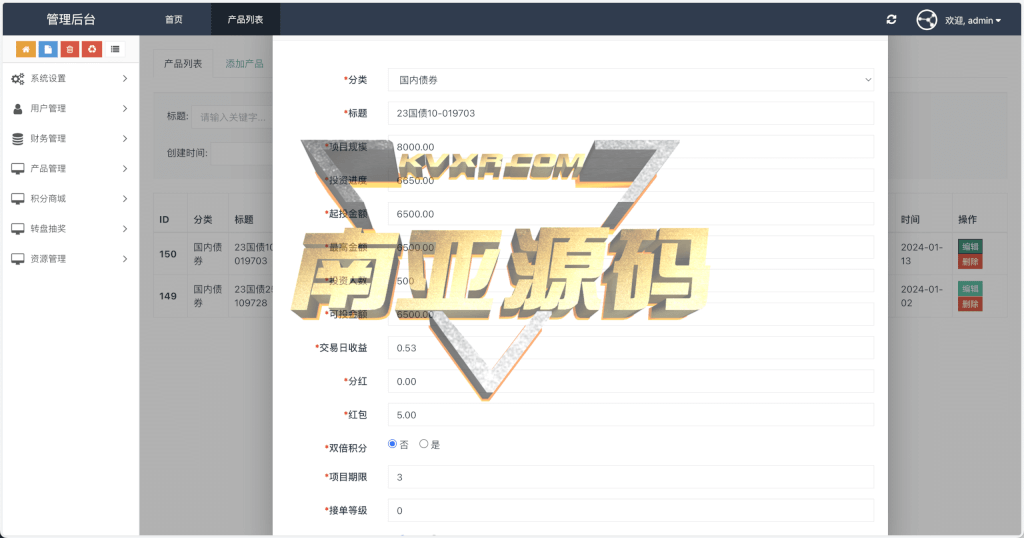
Task: Expand the 用户管理 menu chevron
Action: coord(125,108)
